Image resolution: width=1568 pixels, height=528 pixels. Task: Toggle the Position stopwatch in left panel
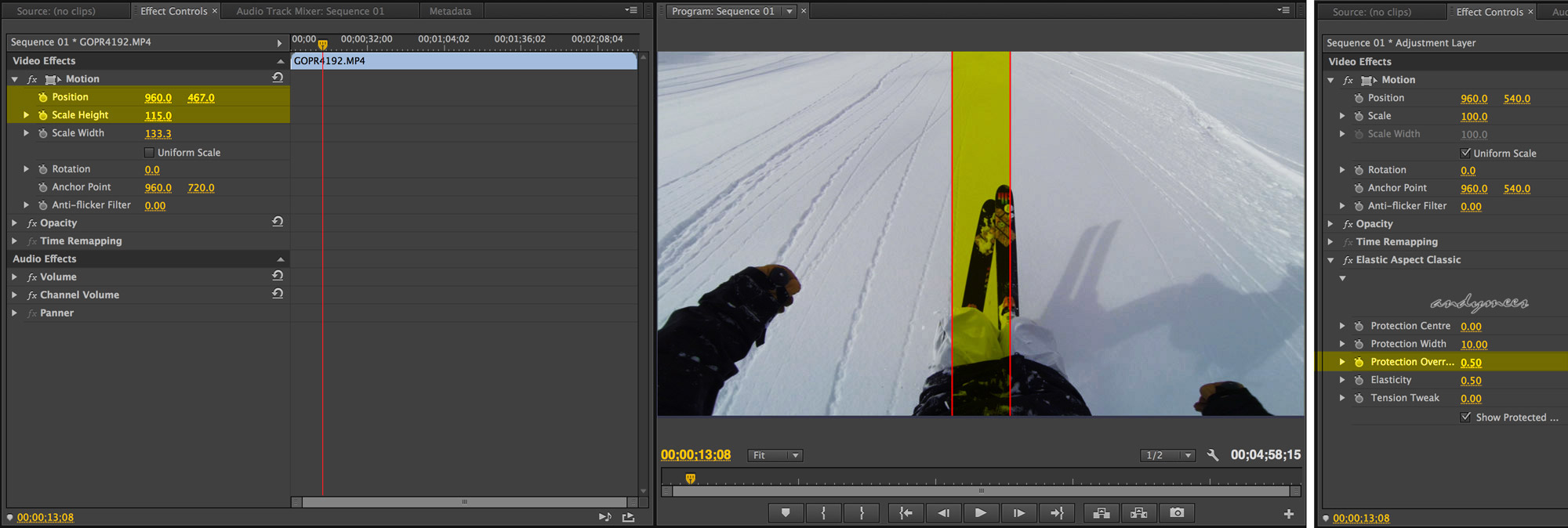click(42, 97)
